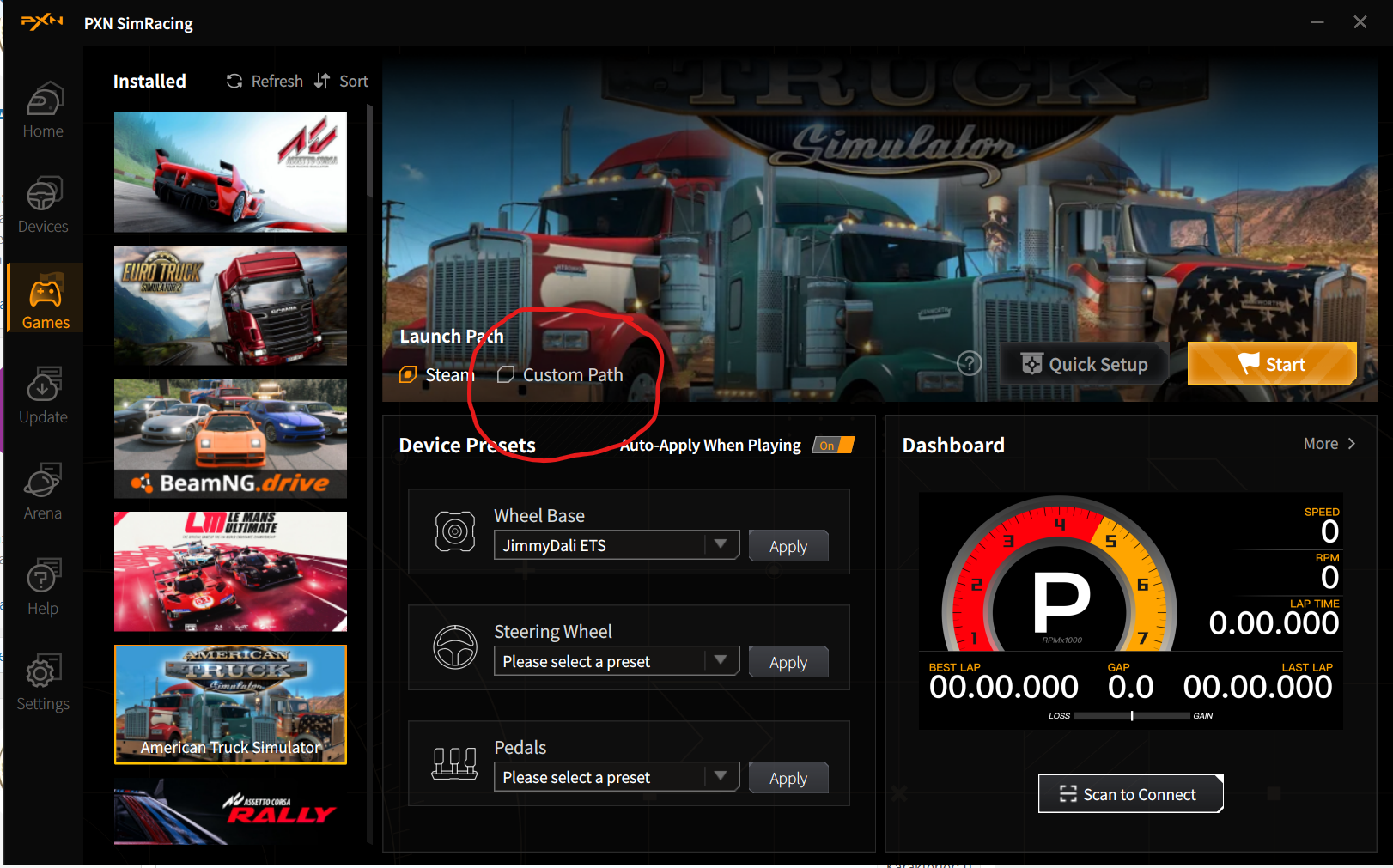Click the Wheel Base device icon

(455, 531)
